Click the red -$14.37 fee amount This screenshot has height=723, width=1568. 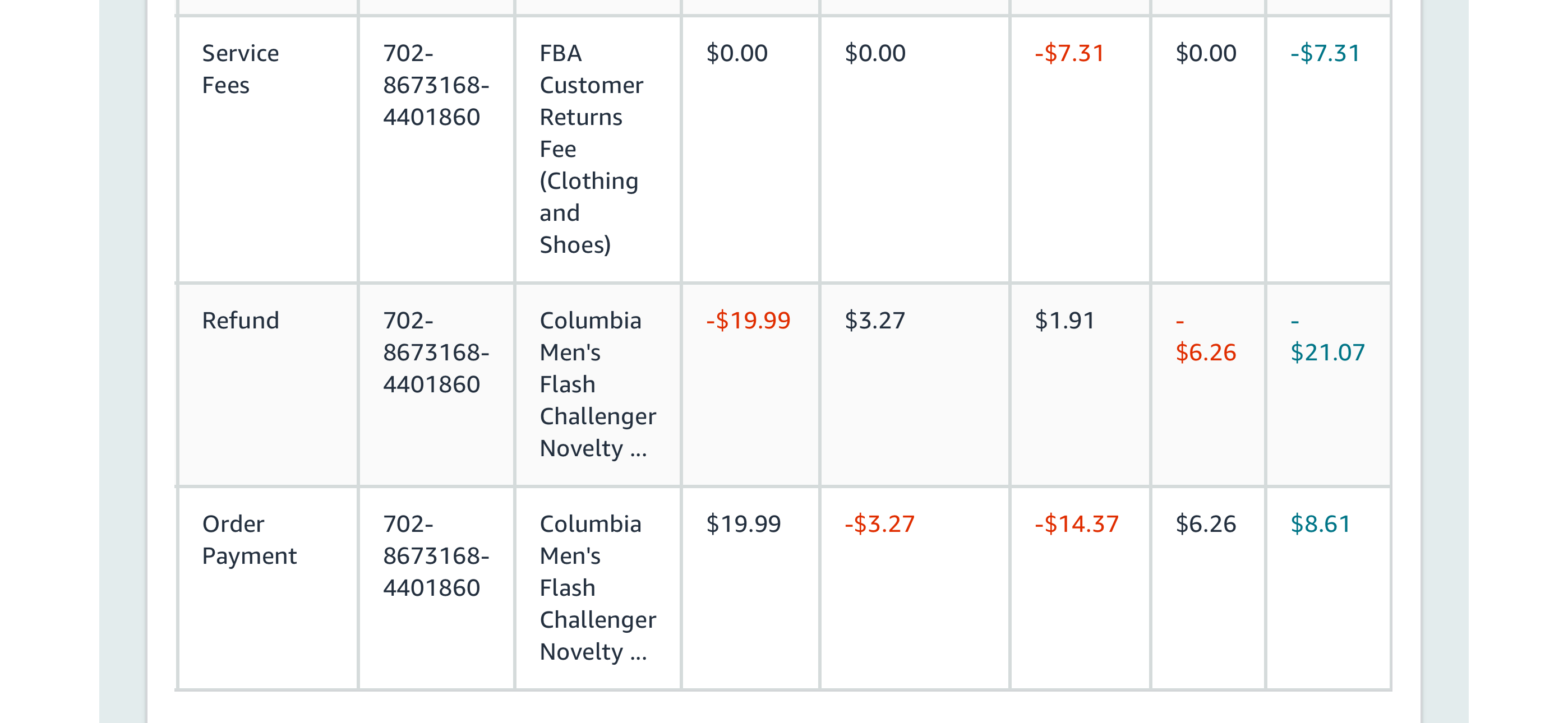pyautogui.click(x=1076, y=523)
